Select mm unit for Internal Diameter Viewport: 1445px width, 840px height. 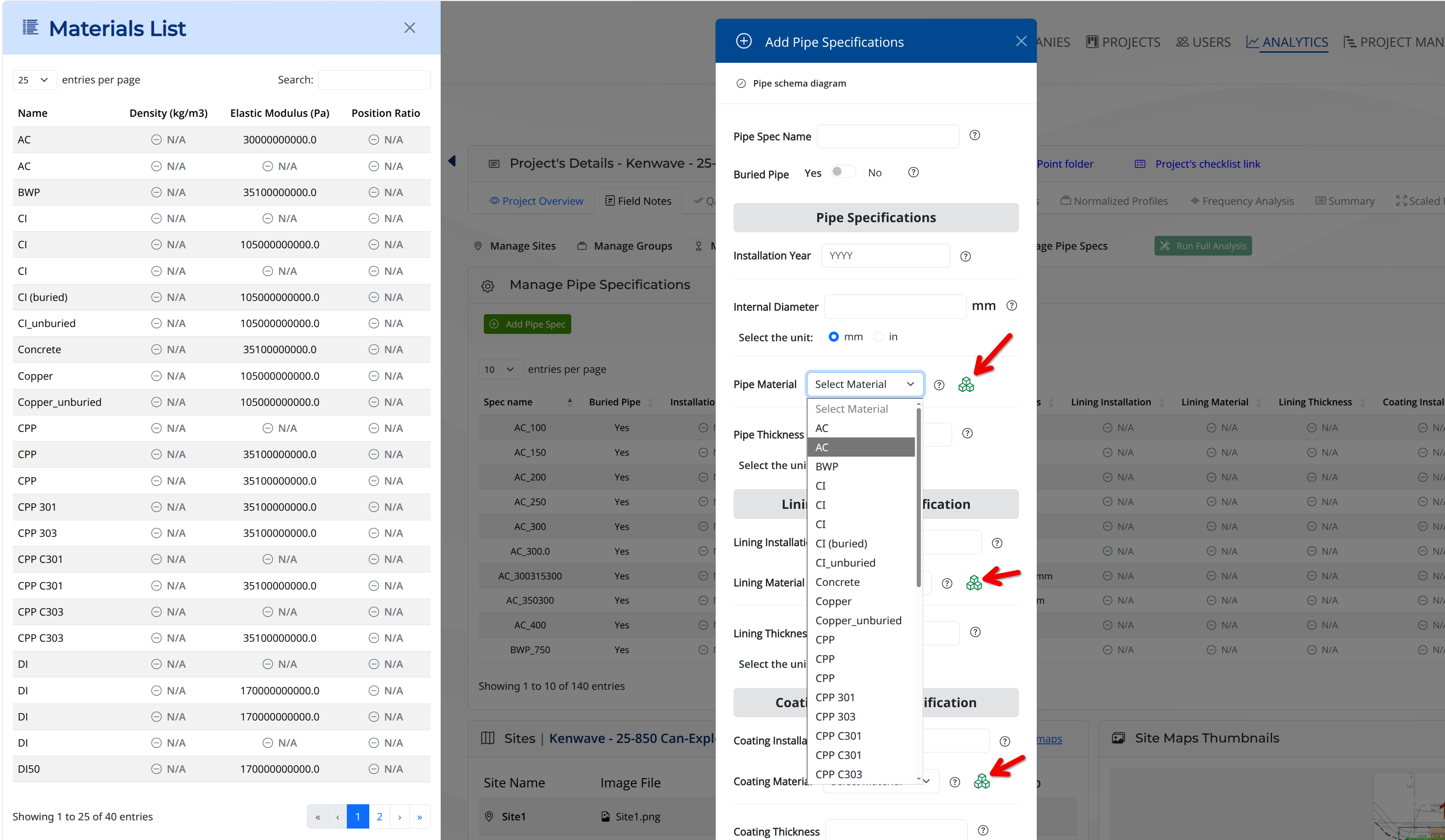(x=834, y=337)
